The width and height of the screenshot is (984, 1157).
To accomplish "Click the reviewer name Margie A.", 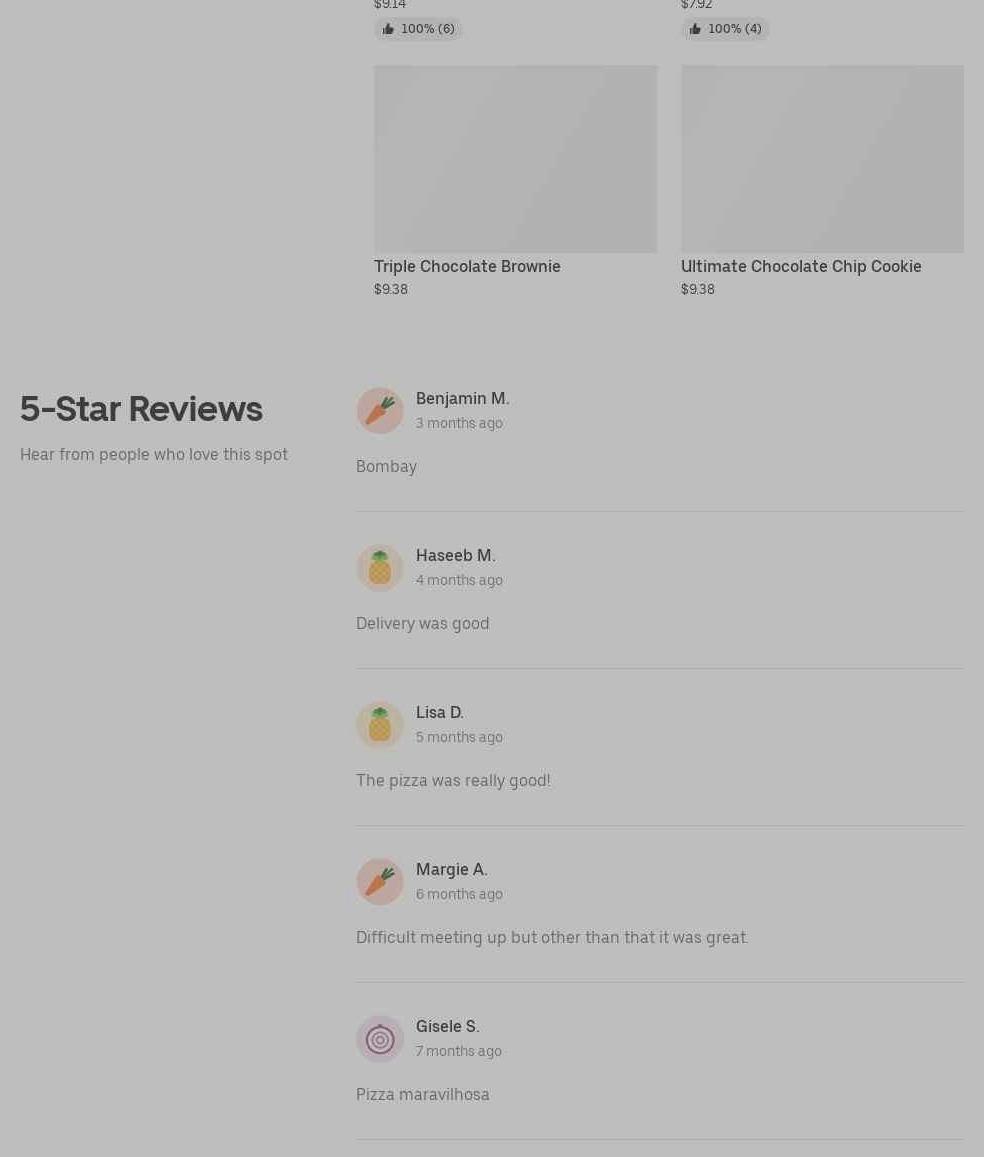I will click(x=451, y=870).
